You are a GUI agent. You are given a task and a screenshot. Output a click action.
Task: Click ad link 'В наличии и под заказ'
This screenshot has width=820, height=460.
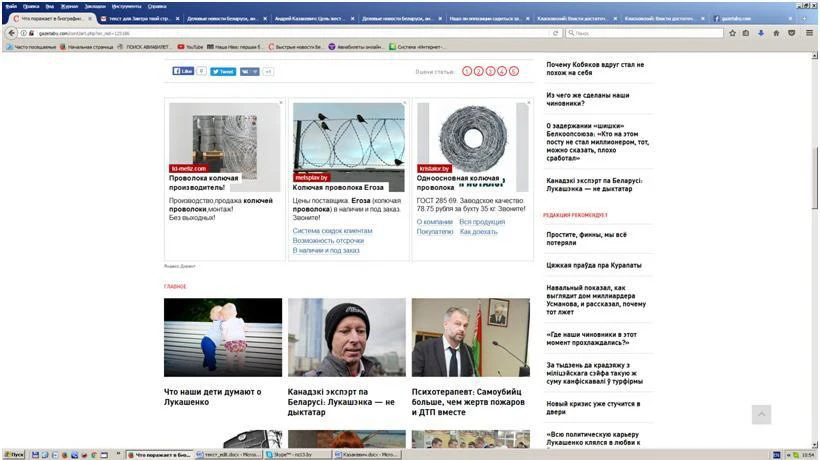(x=326, y=250)
